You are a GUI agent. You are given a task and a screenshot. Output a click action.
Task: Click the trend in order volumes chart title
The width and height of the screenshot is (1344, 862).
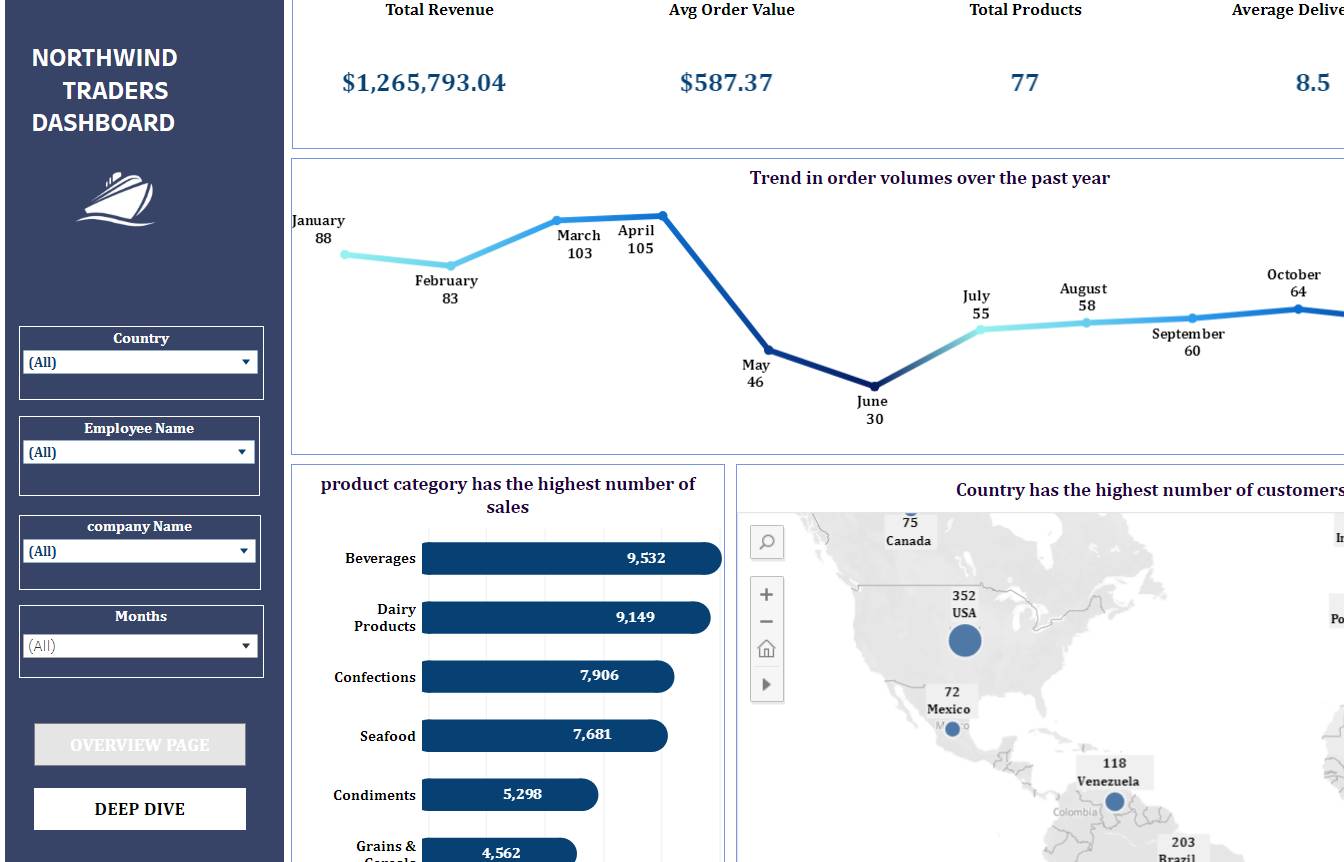coord(930,178)
